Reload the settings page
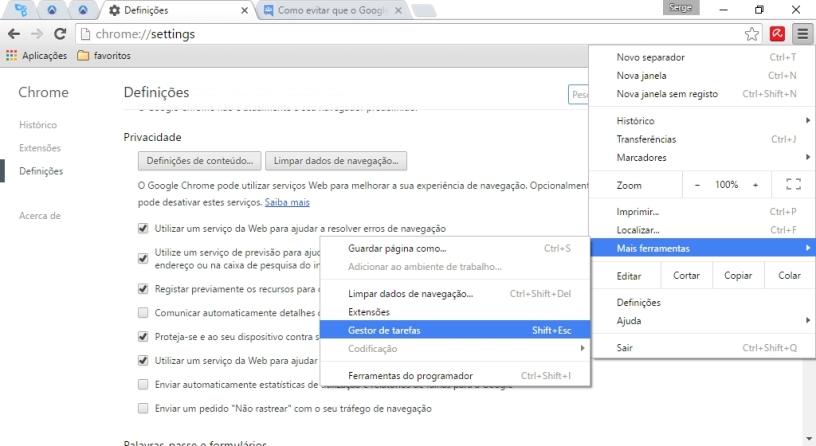This screenshot has height=446, width=816. pos(60,34)
